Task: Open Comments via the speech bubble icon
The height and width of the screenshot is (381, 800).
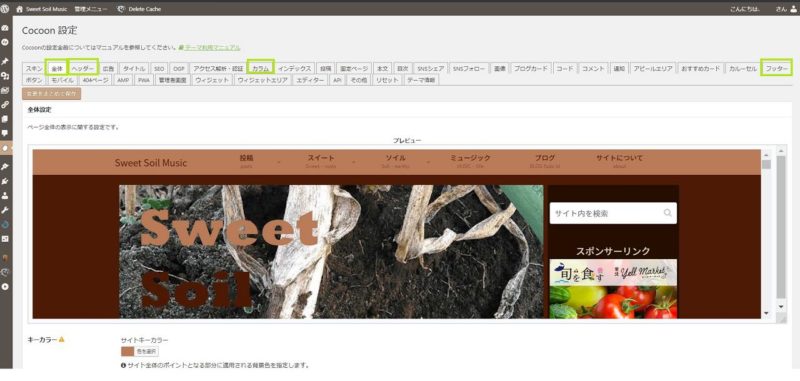Action: tap(5, 133)
